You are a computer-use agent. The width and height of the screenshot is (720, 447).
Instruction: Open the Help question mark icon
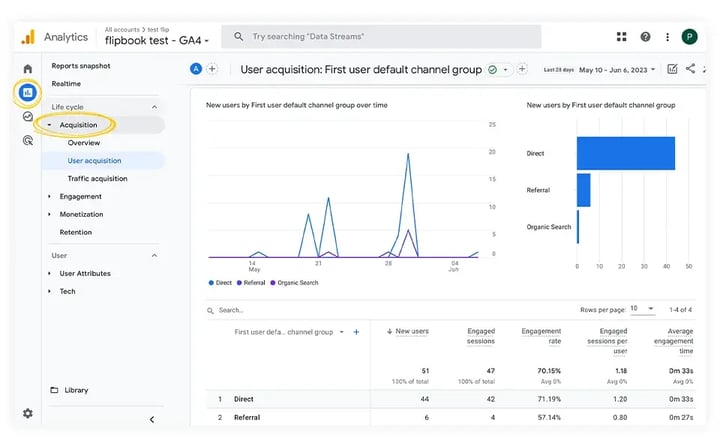pos(645,37)
